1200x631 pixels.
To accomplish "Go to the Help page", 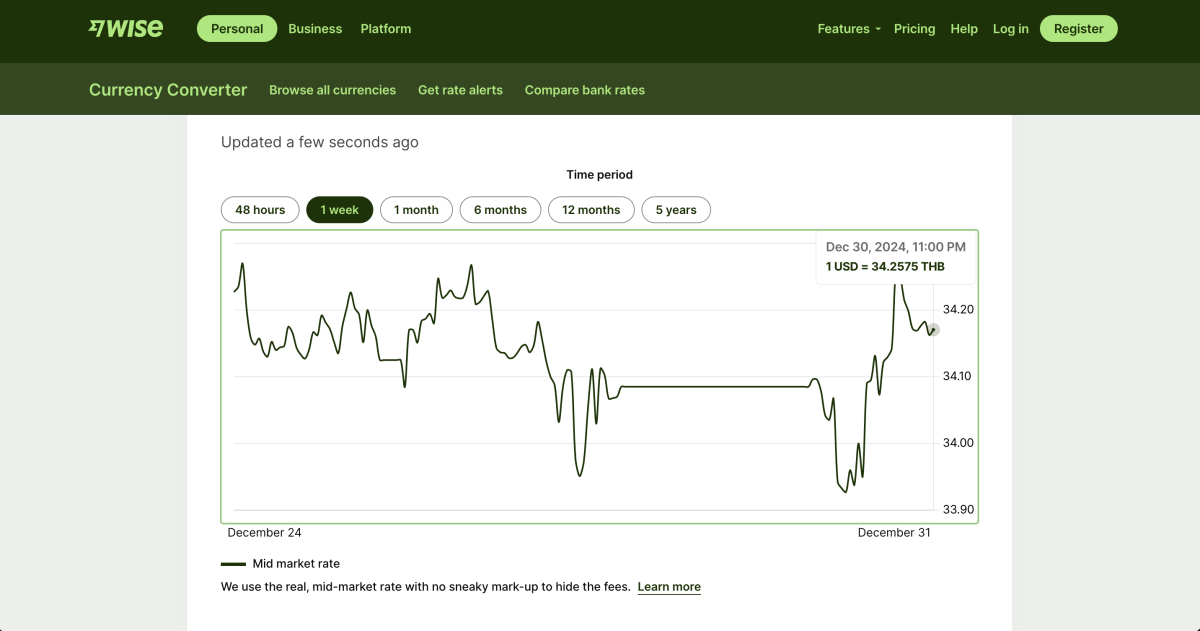I will coord(964,29).
